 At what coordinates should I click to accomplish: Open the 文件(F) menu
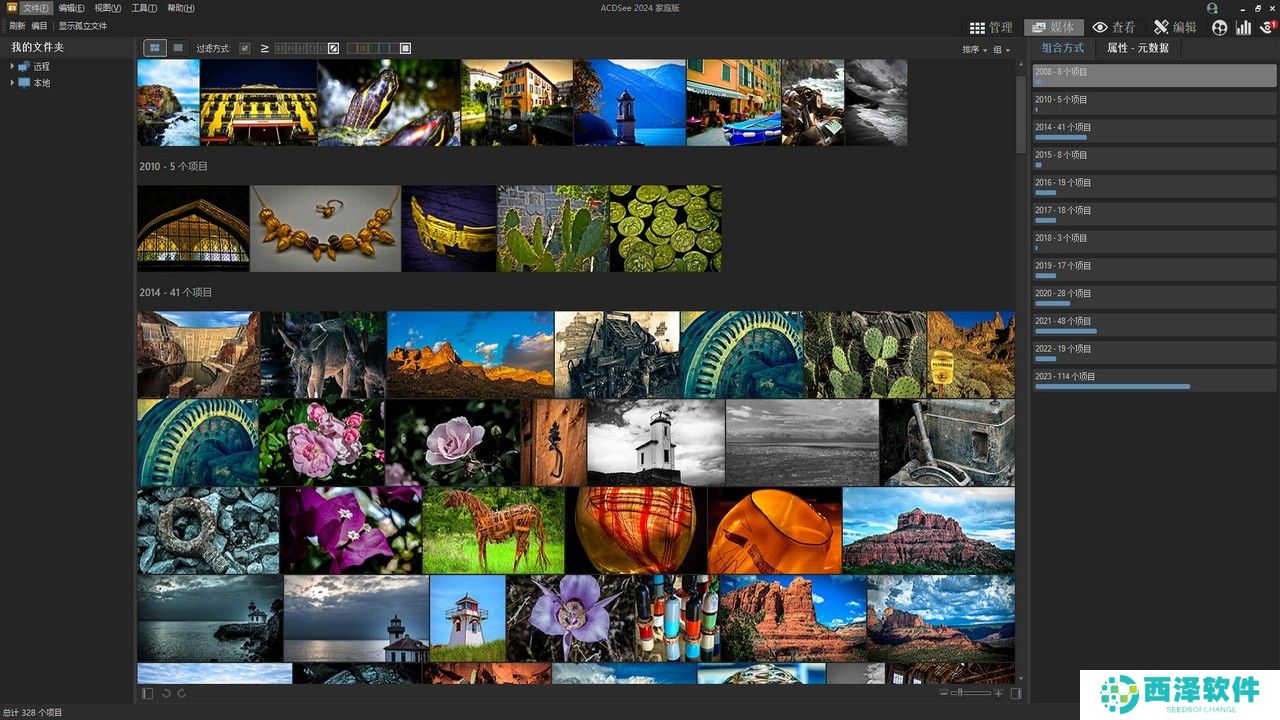[36, 8]
